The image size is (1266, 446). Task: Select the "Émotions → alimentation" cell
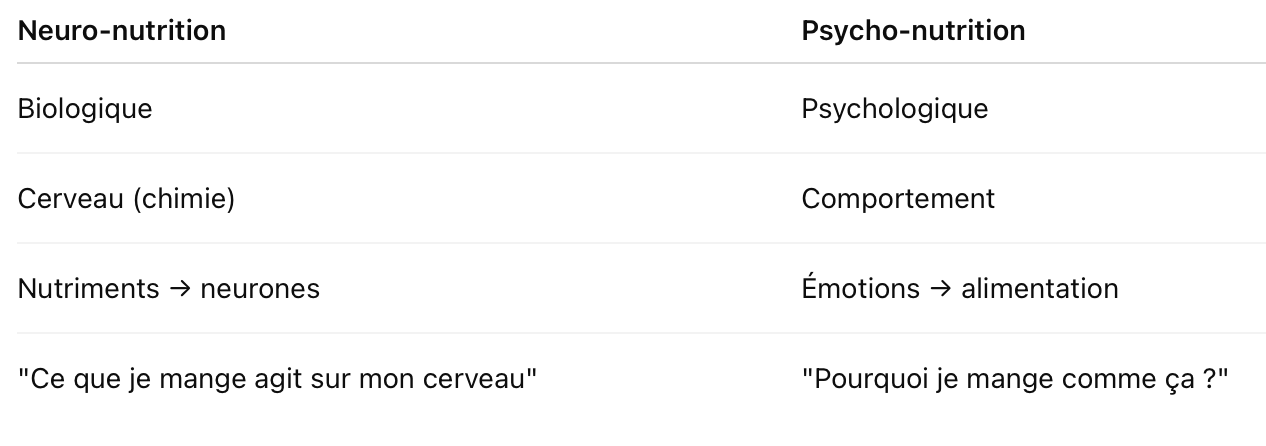[959, 289]
